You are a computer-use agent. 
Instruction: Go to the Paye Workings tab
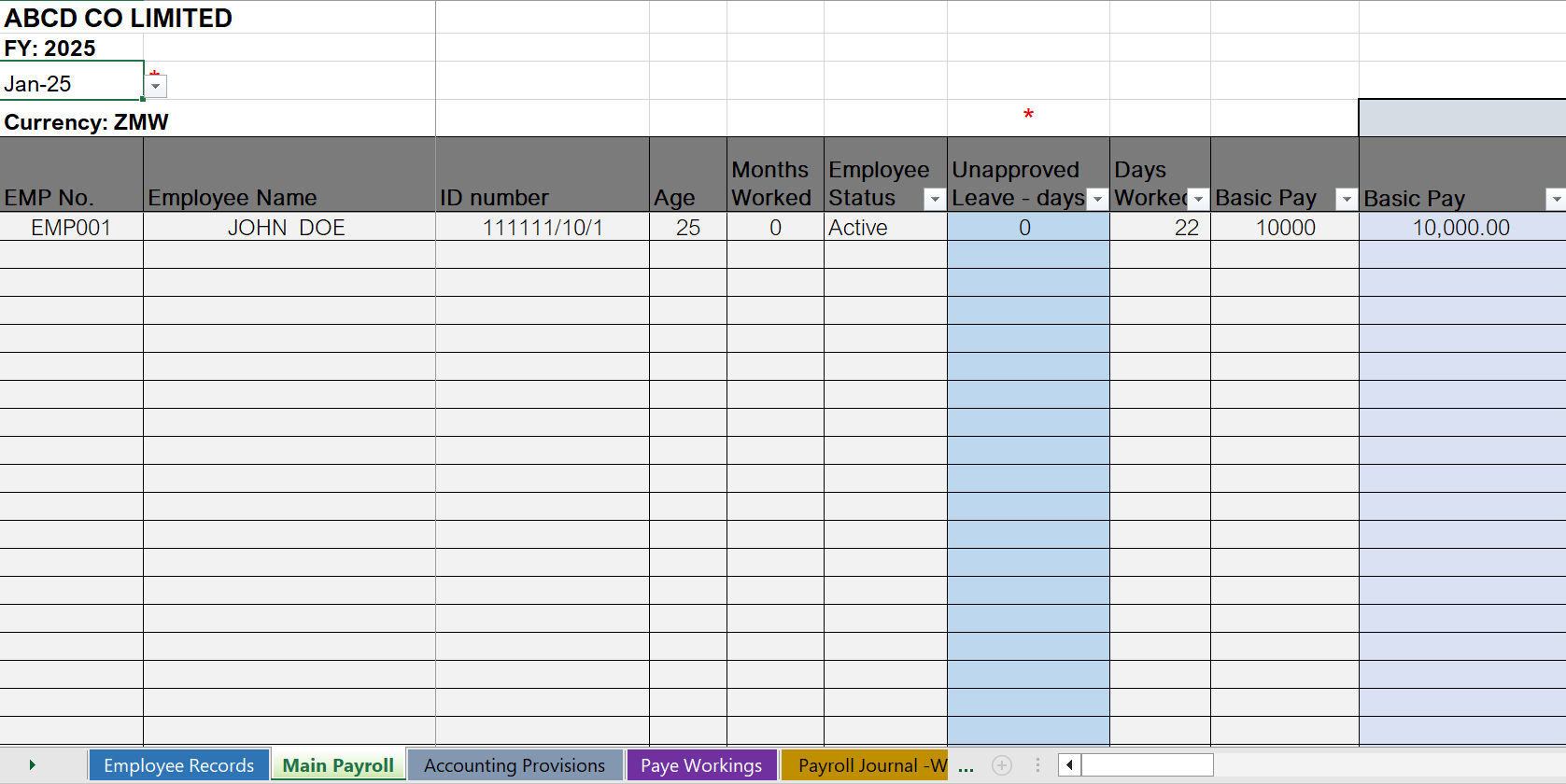coord(701,765)
